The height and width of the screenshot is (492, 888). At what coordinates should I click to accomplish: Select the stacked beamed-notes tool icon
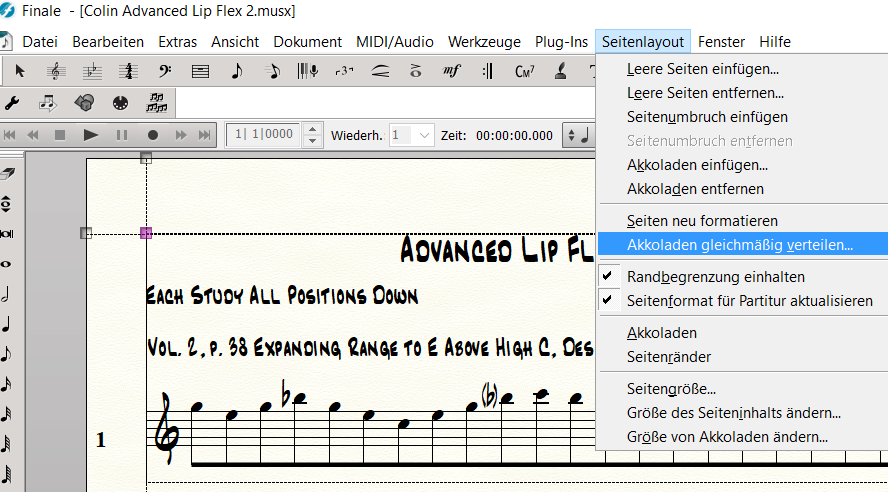tap(156, 103)
